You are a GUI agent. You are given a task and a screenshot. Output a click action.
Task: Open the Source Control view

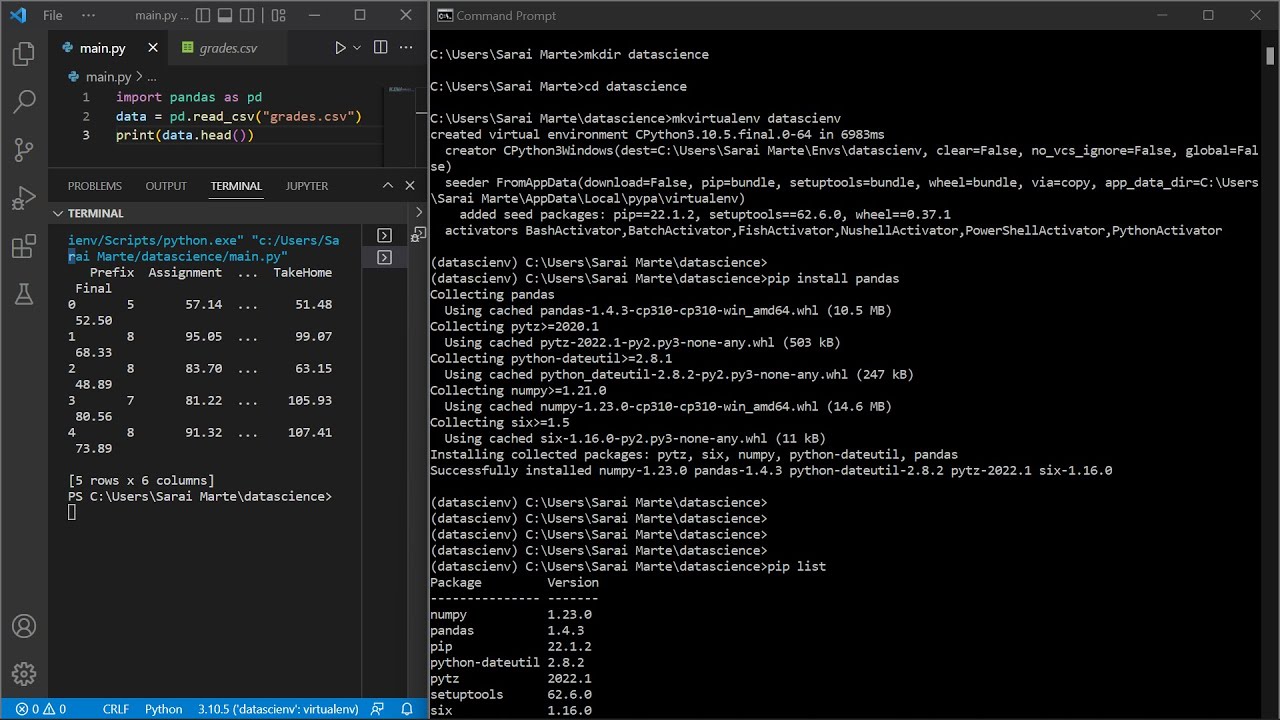click(x=24, y=150)
